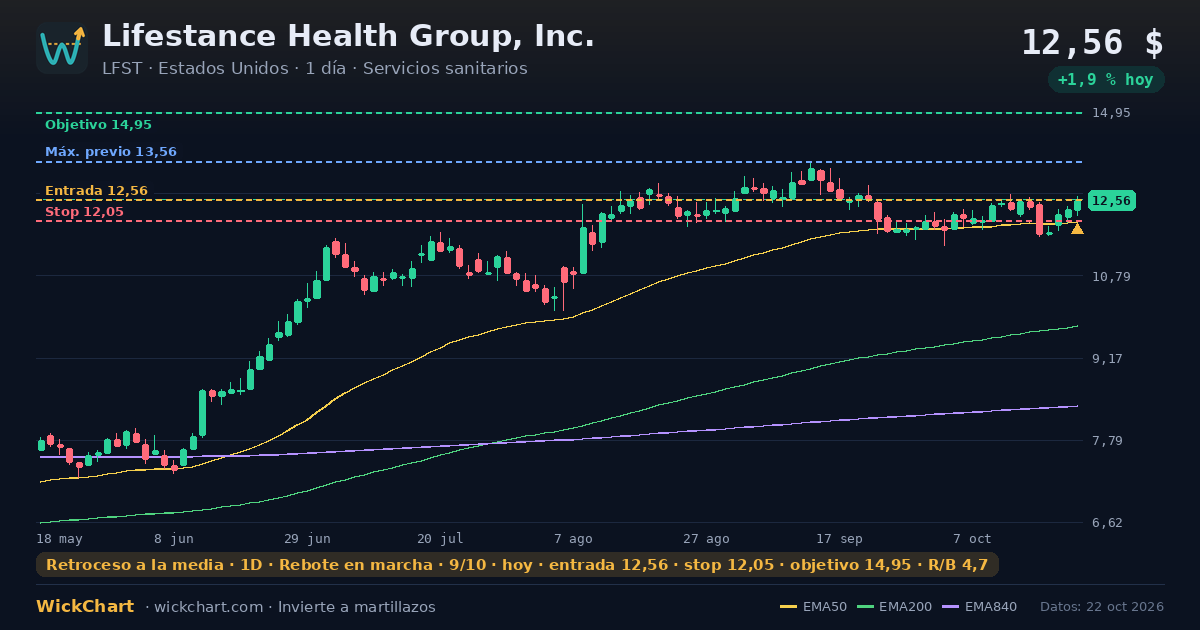Click the large price 12,56 $
The image size is (1200, 630).
(x=1092, y=43)
